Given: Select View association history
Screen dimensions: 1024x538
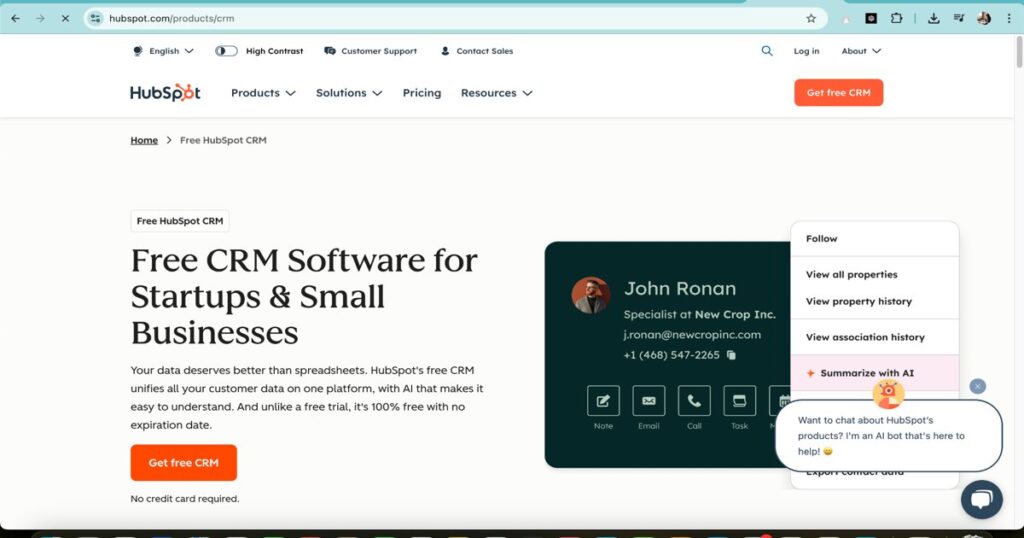Looking at the screenshot, I should [874, 338].
